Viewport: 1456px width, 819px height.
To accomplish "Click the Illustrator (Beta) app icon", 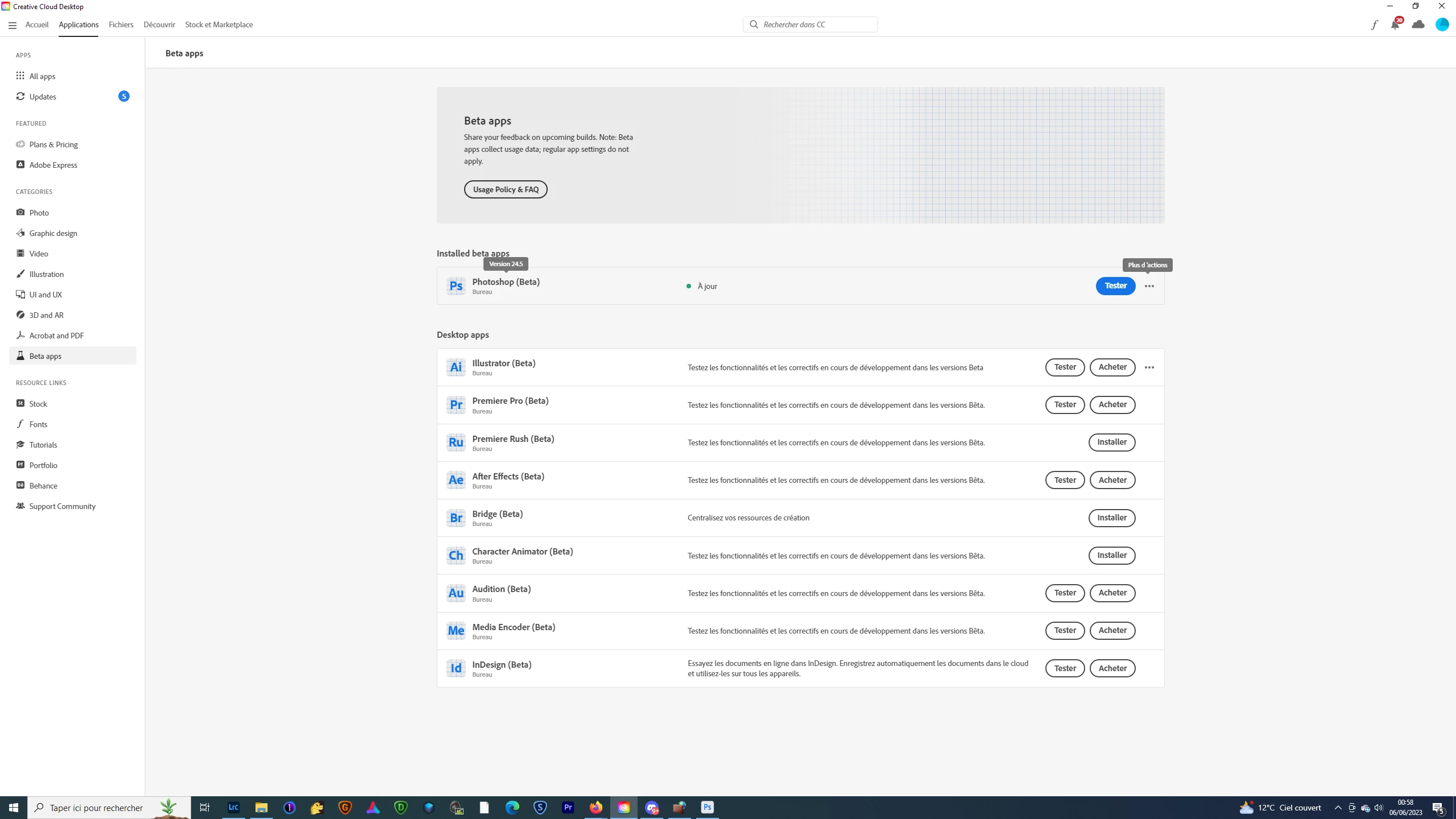I will (456, 367).
